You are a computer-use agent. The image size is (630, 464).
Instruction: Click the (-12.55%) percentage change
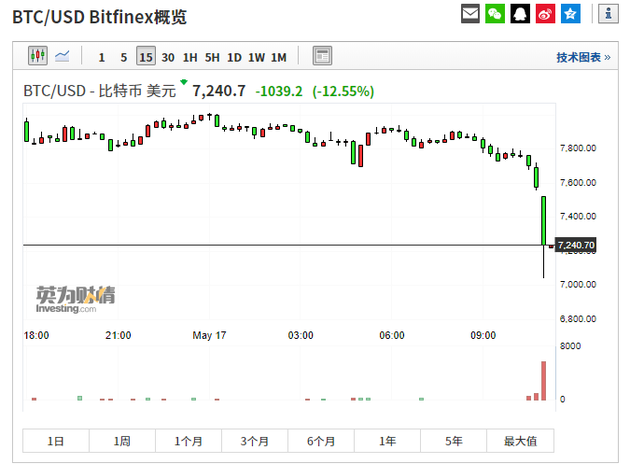(343, 91)
